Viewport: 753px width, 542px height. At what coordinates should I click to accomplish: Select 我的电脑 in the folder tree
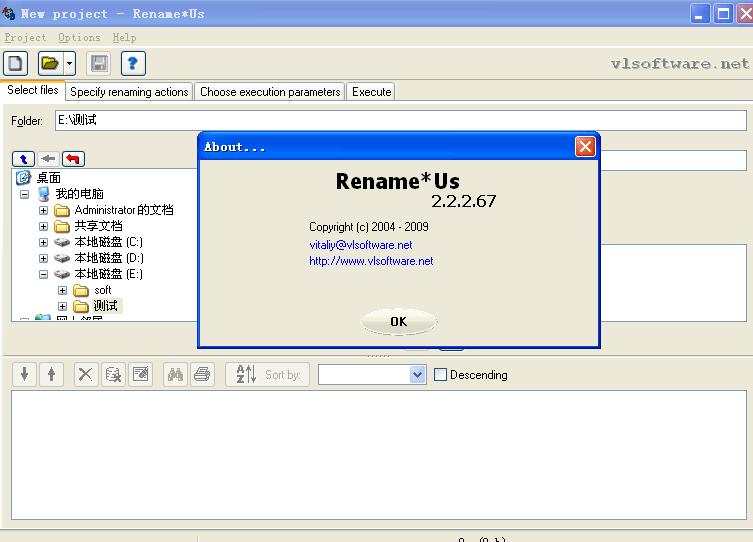point(79,194)
